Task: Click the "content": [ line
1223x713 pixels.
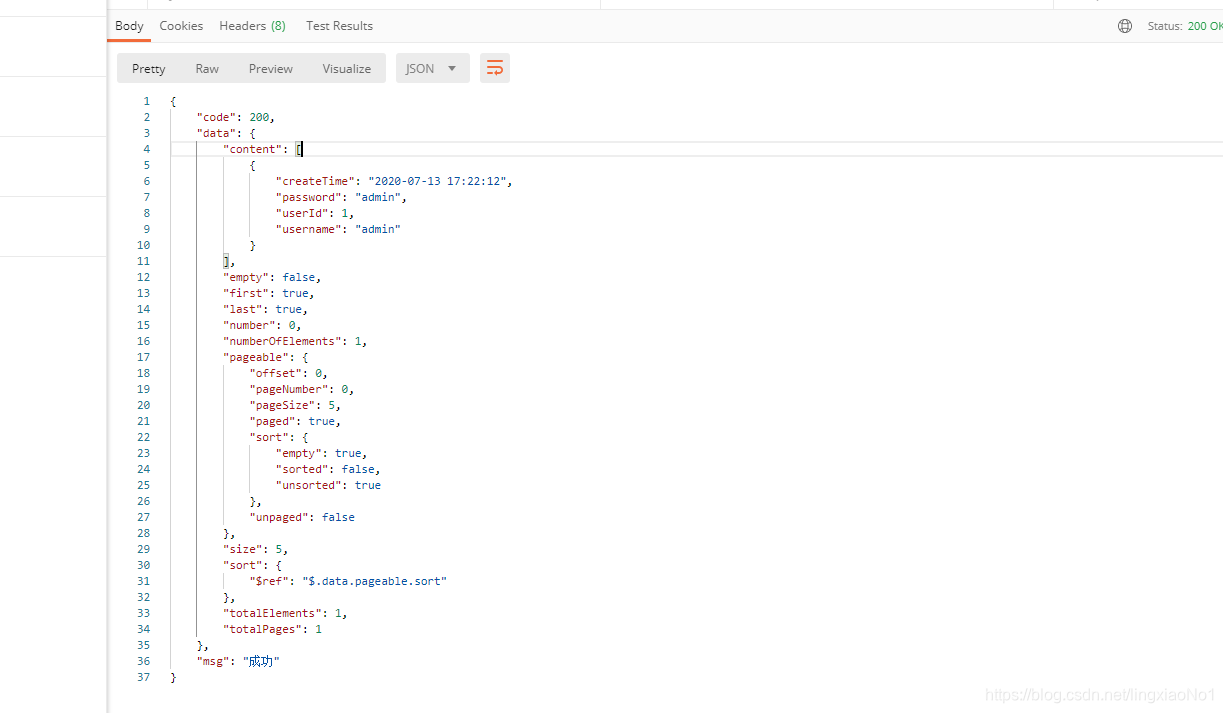Action: tap(262, 149)
